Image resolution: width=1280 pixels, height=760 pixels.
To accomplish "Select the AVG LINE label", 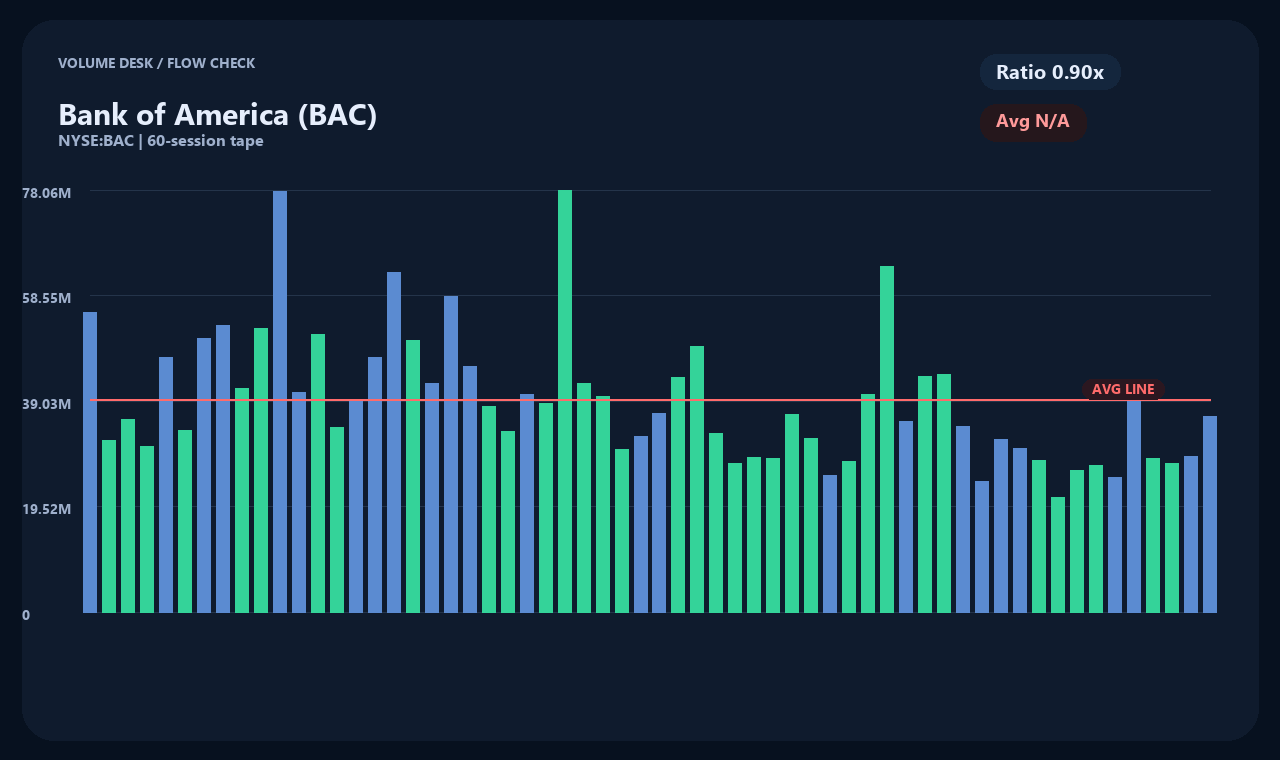I will [x=1123, y=389].
